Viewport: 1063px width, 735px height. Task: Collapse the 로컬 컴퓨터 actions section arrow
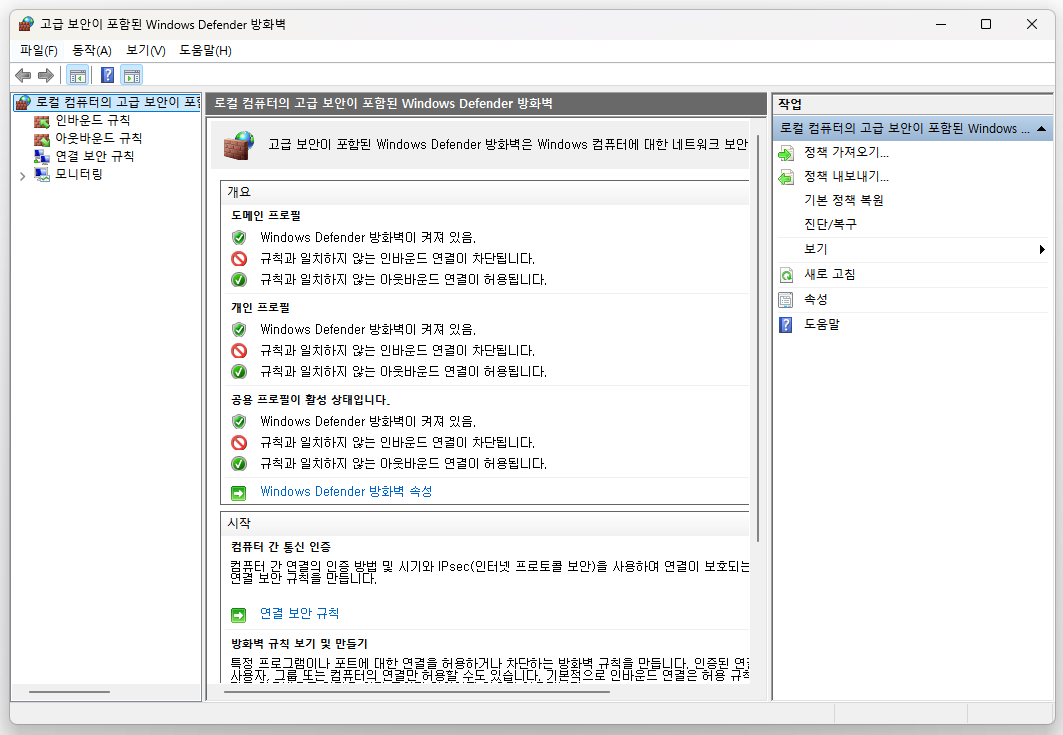tap(1041, 129)
